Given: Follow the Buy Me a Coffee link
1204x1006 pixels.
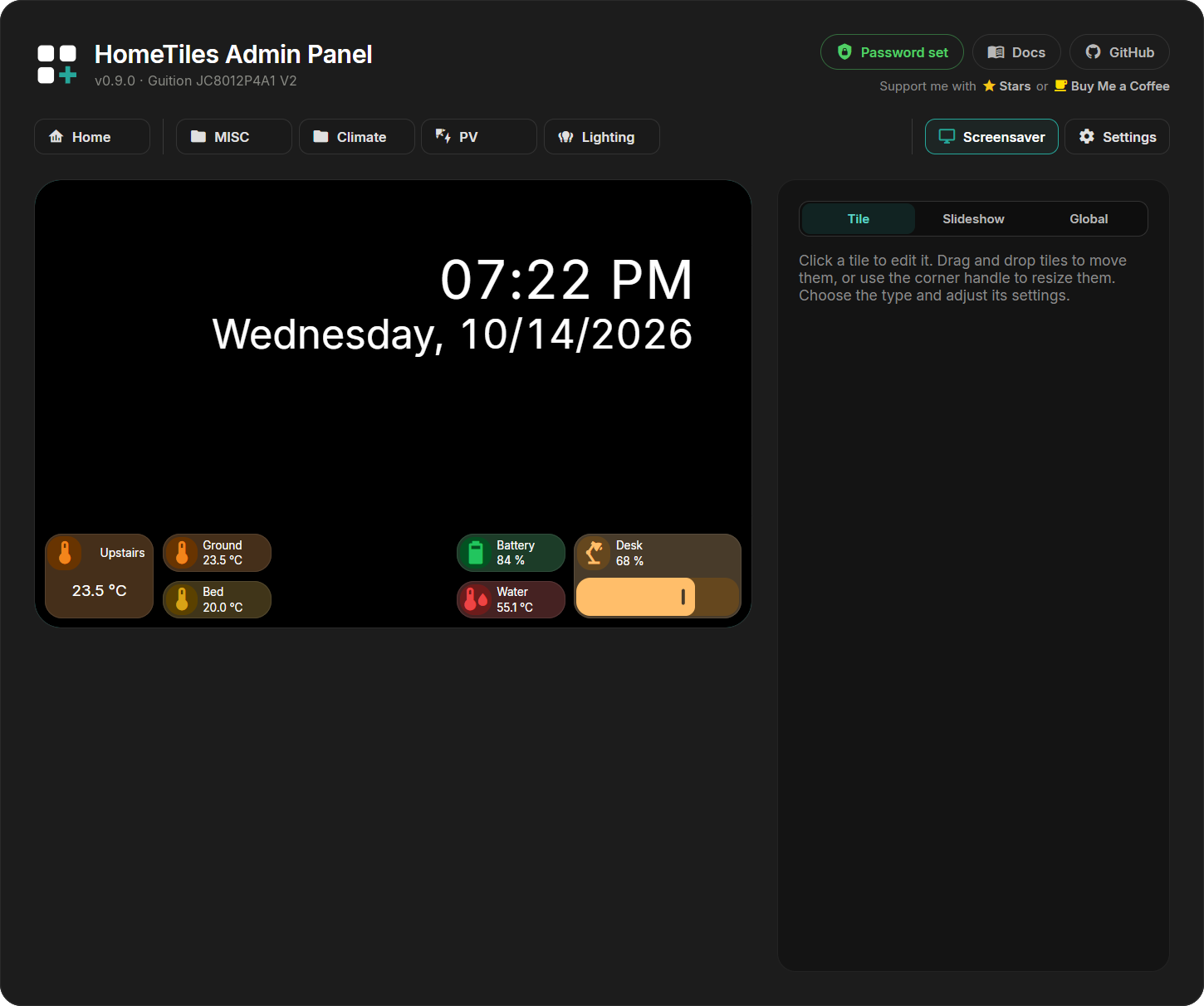Looking at the screenshot, I should [x=1112, y=86].
